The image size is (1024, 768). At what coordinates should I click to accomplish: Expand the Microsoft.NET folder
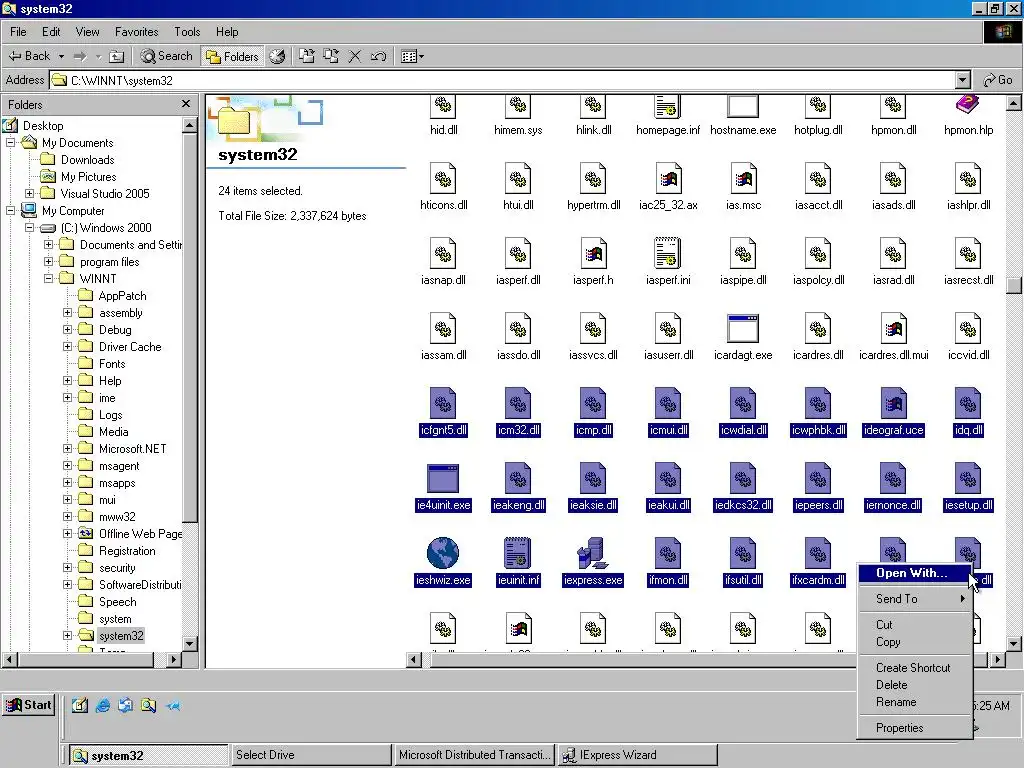coord(67,449)
